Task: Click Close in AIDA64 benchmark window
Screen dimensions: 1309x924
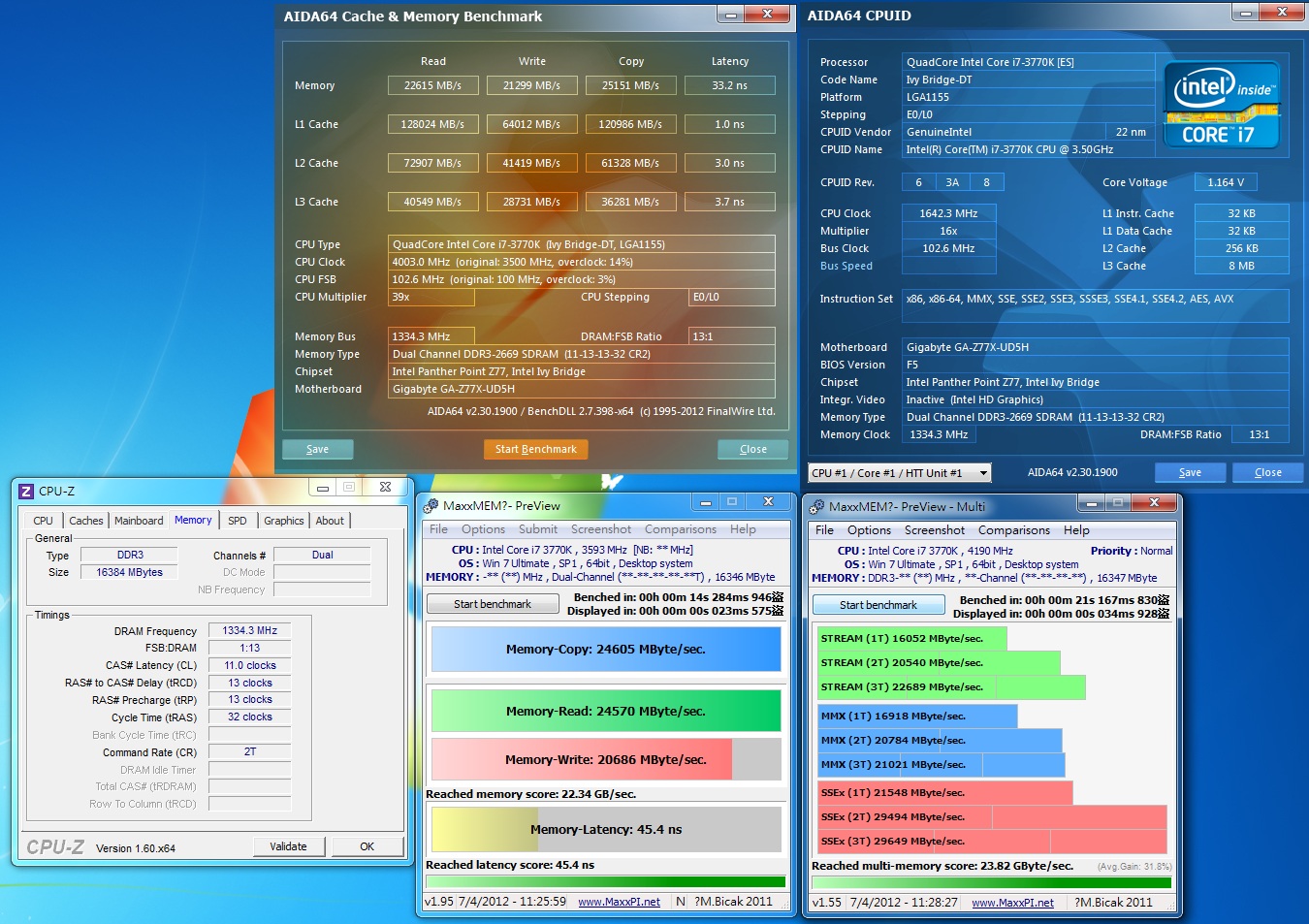Action: (x=752, y=449)
